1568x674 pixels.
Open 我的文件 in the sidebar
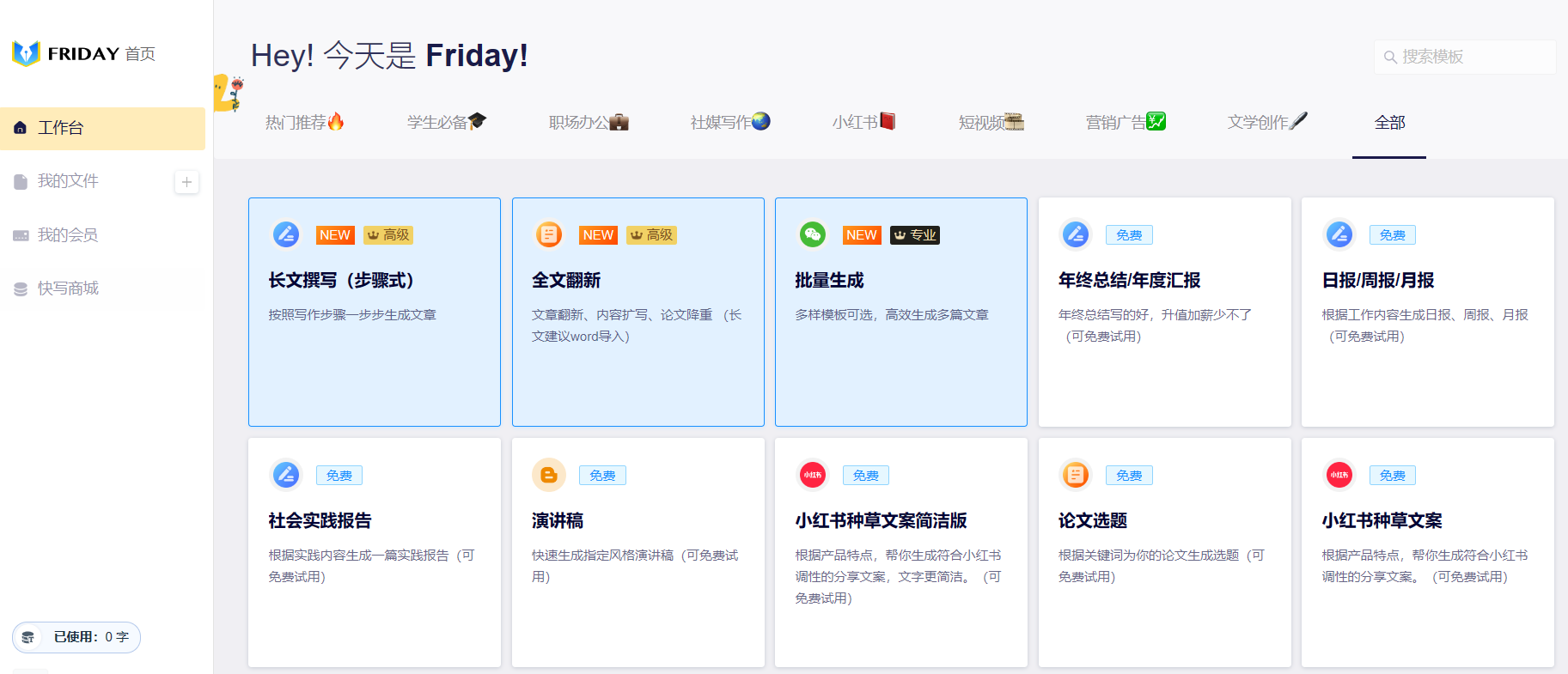(x=68, y=181)
